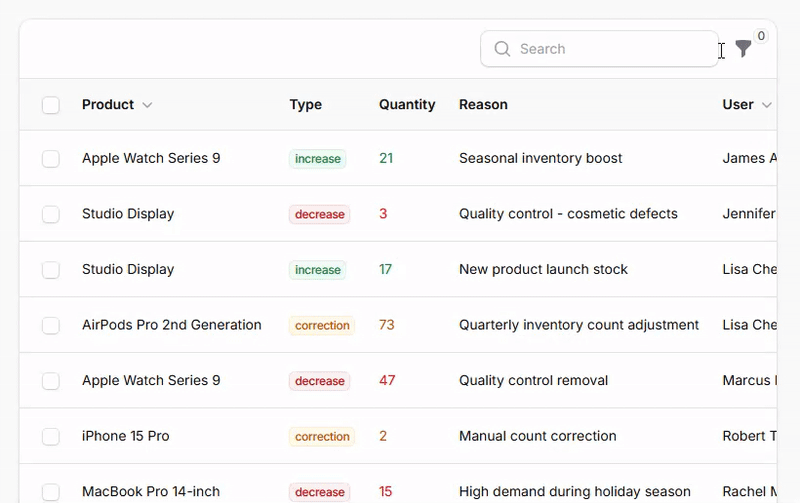Check the Quality control removal row checkbox
This screenshot has width=800, height=503.
coord(51,381)
